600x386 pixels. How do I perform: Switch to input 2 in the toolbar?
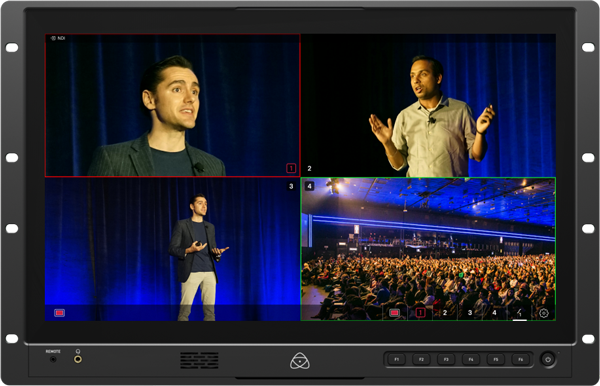(x=445, y=313)
